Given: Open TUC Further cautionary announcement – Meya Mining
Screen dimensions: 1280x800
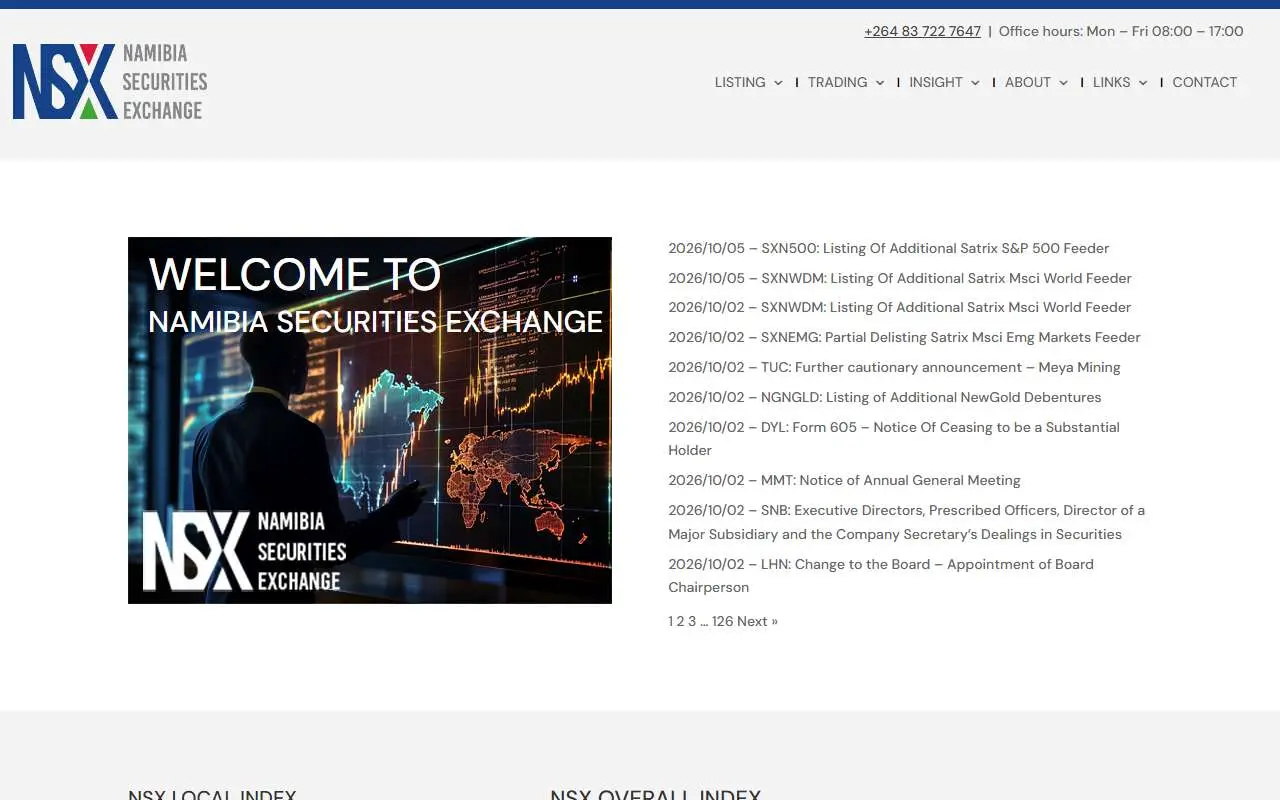Looking at the screenshot, I should point(894,367).
